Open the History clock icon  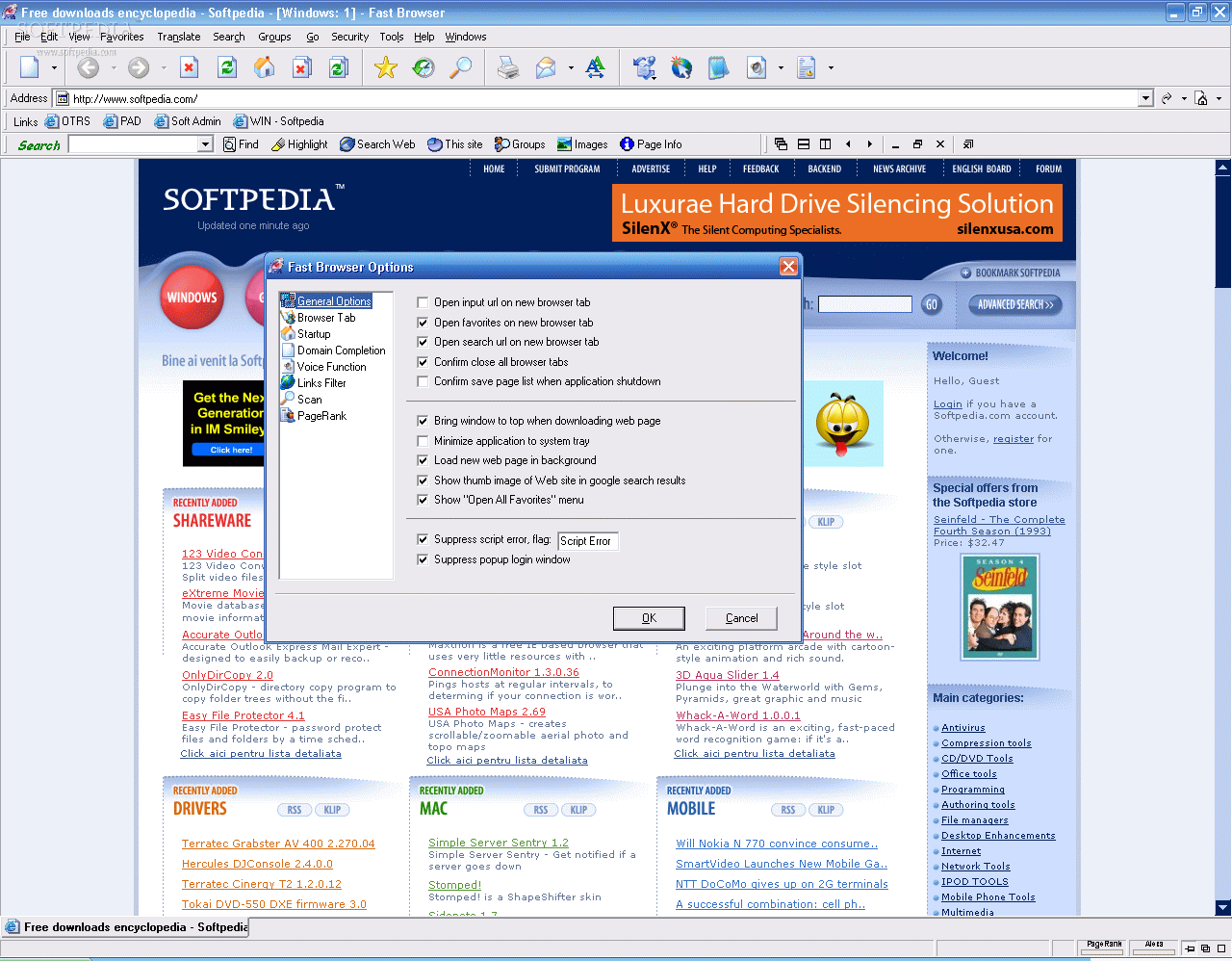pyautogui.click(x=423, y=67)
